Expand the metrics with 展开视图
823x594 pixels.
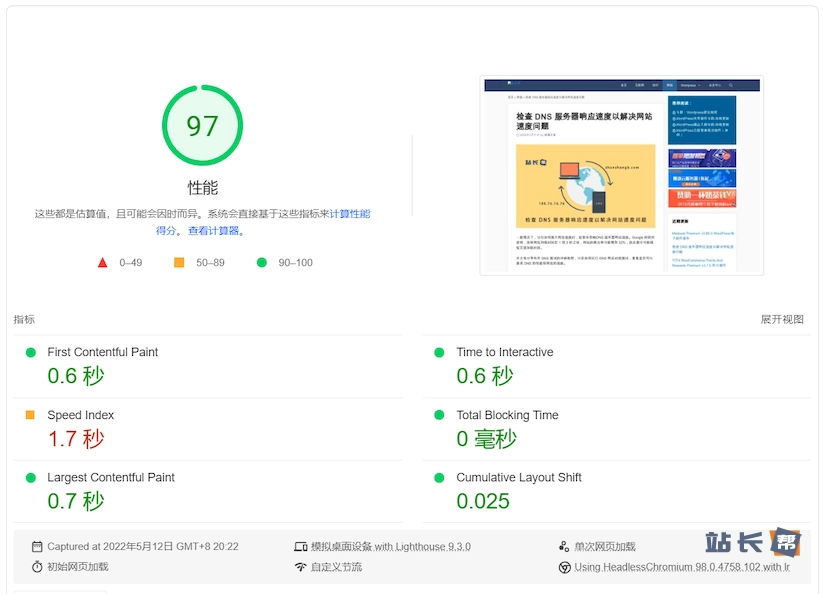coord(782,320)
